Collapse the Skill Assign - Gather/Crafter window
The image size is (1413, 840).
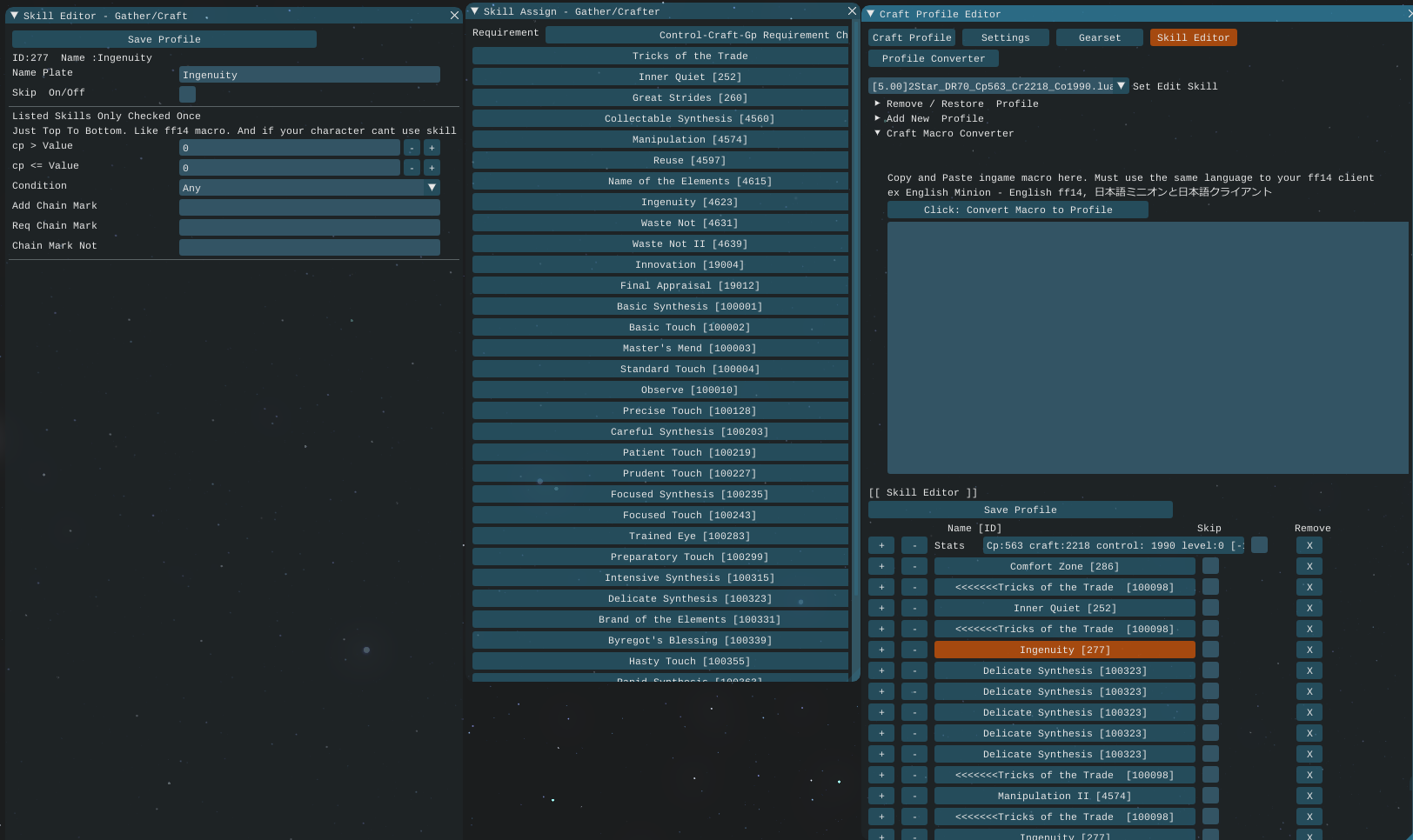coord(474,11)
